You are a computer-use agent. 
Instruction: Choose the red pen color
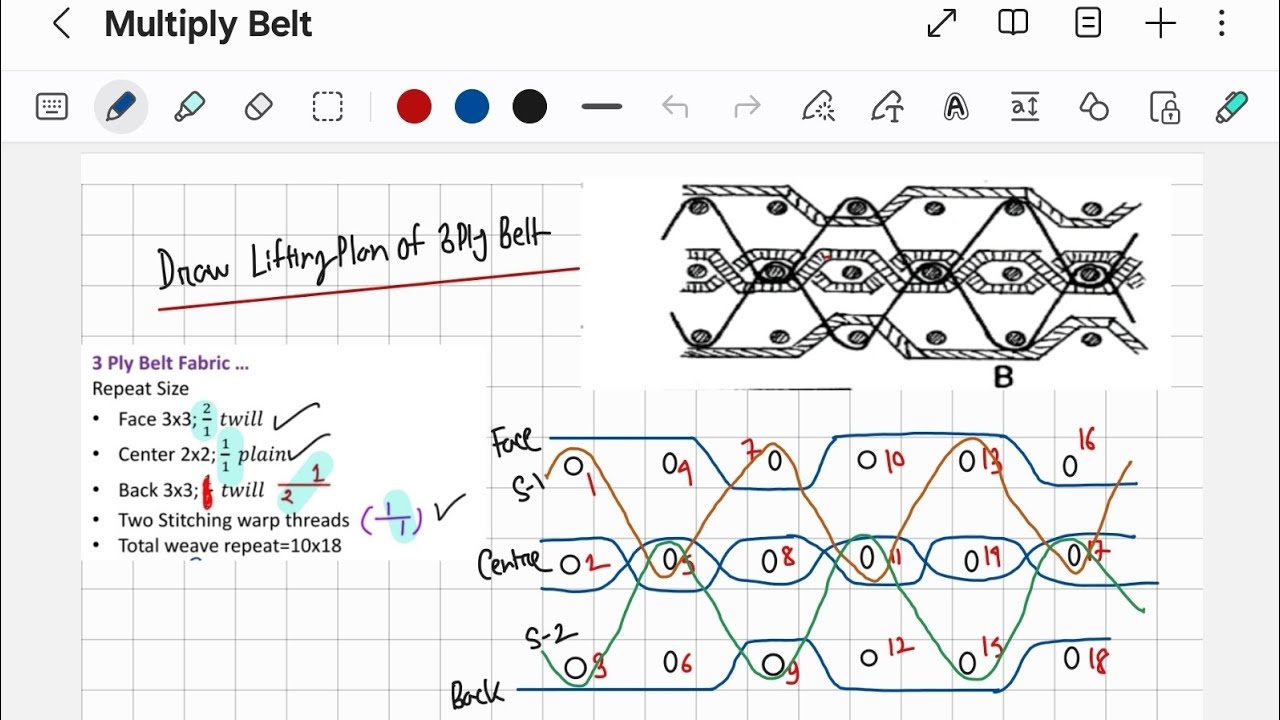(414, 106)
